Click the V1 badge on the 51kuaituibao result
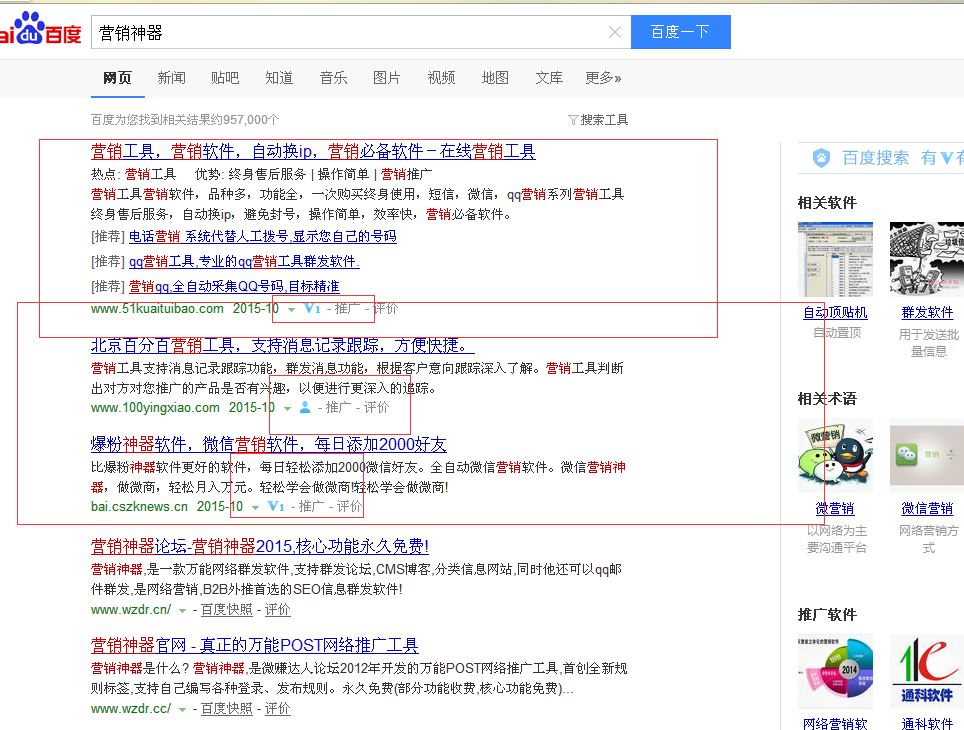Viewport: 964px width, 730px height. [x=311, y=309]
